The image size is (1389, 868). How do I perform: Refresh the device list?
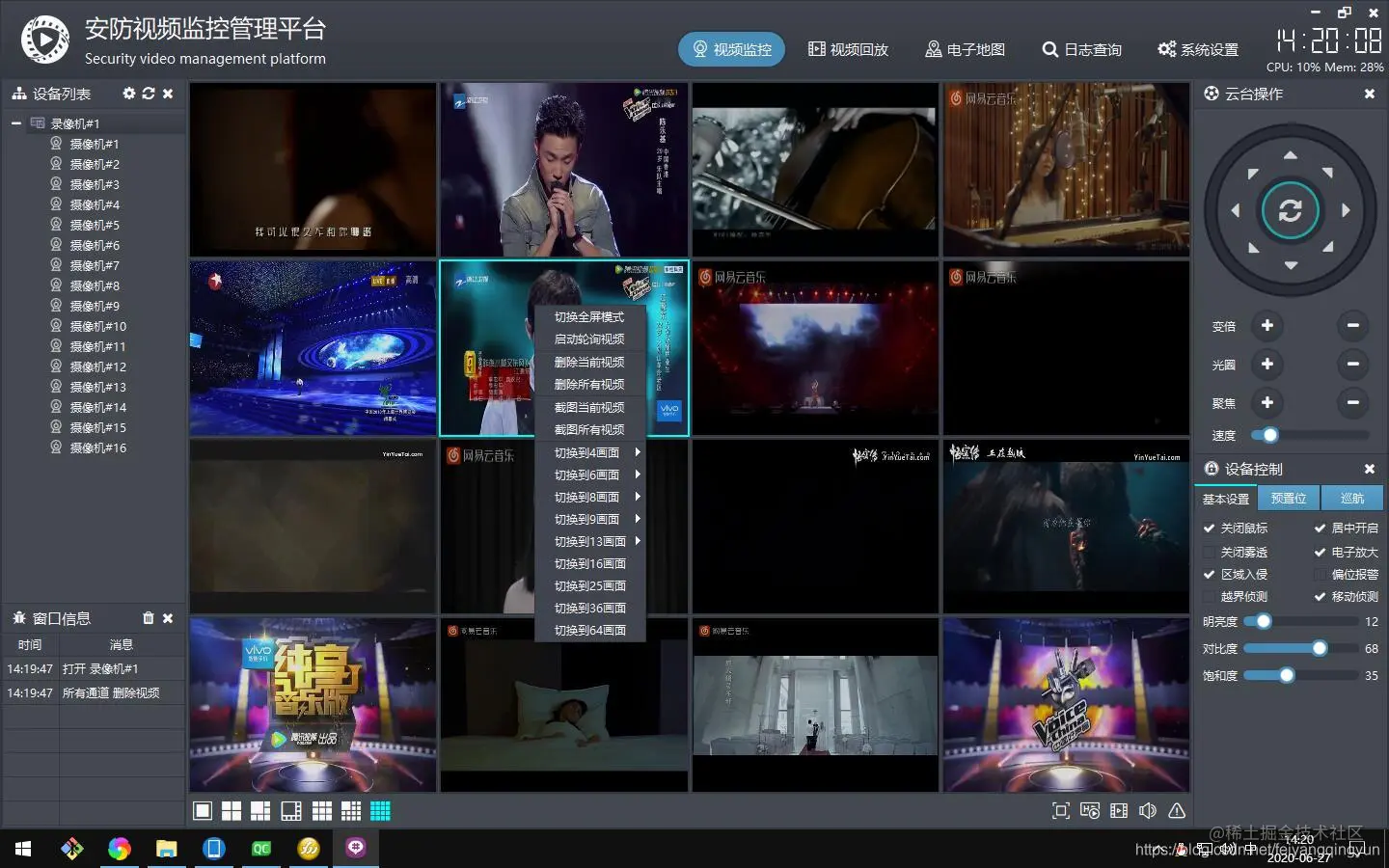point(149,94)
